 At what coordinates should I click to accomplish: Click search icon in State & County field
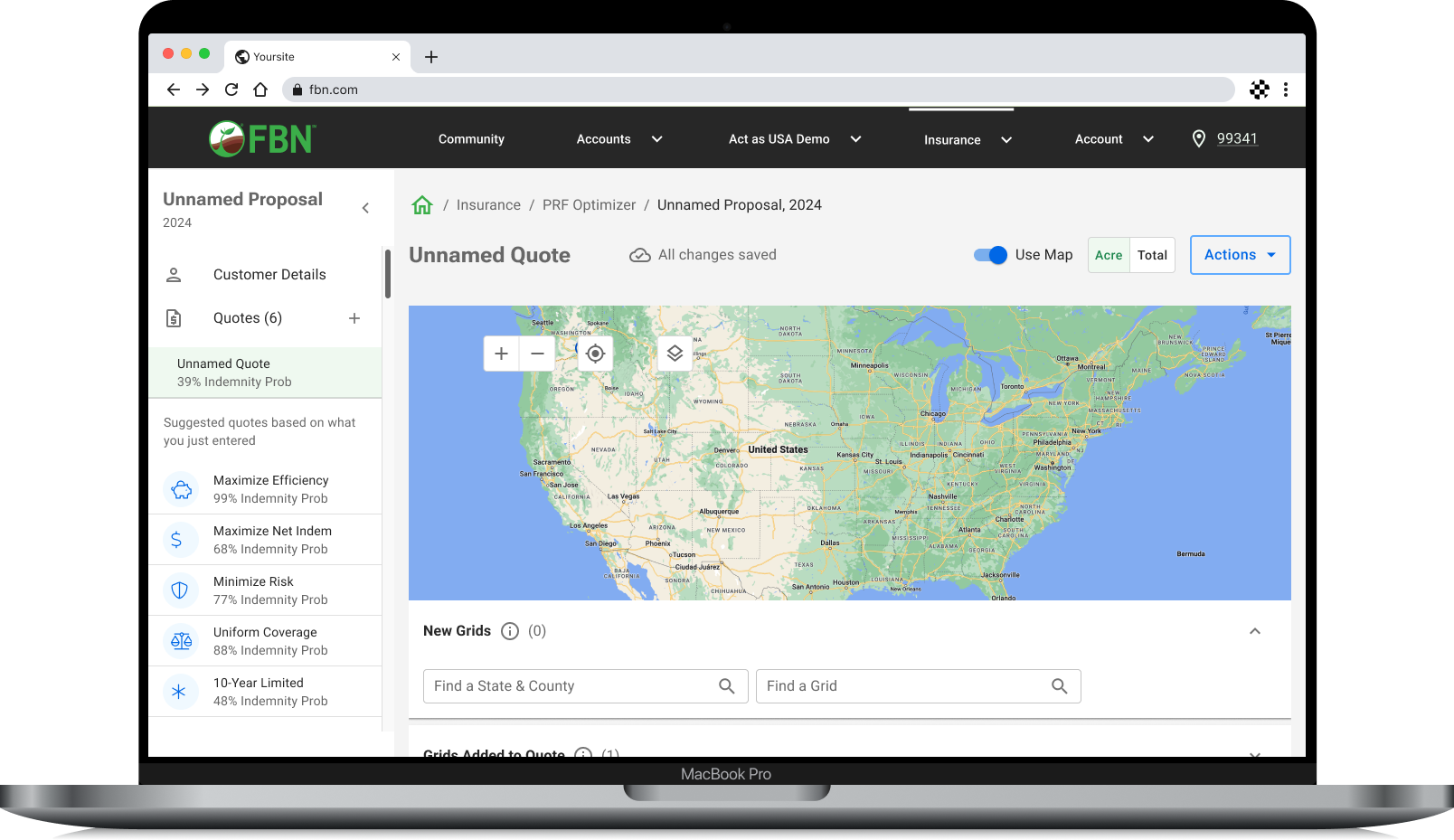(727, 686)
